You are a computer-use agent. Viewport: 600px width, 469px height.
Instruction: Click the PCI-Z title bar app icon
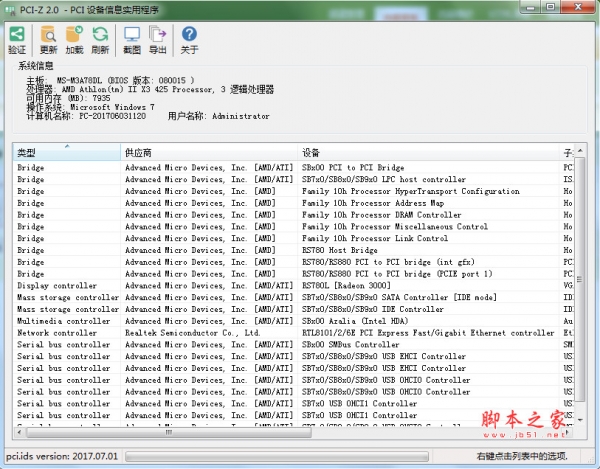[11, 10]
